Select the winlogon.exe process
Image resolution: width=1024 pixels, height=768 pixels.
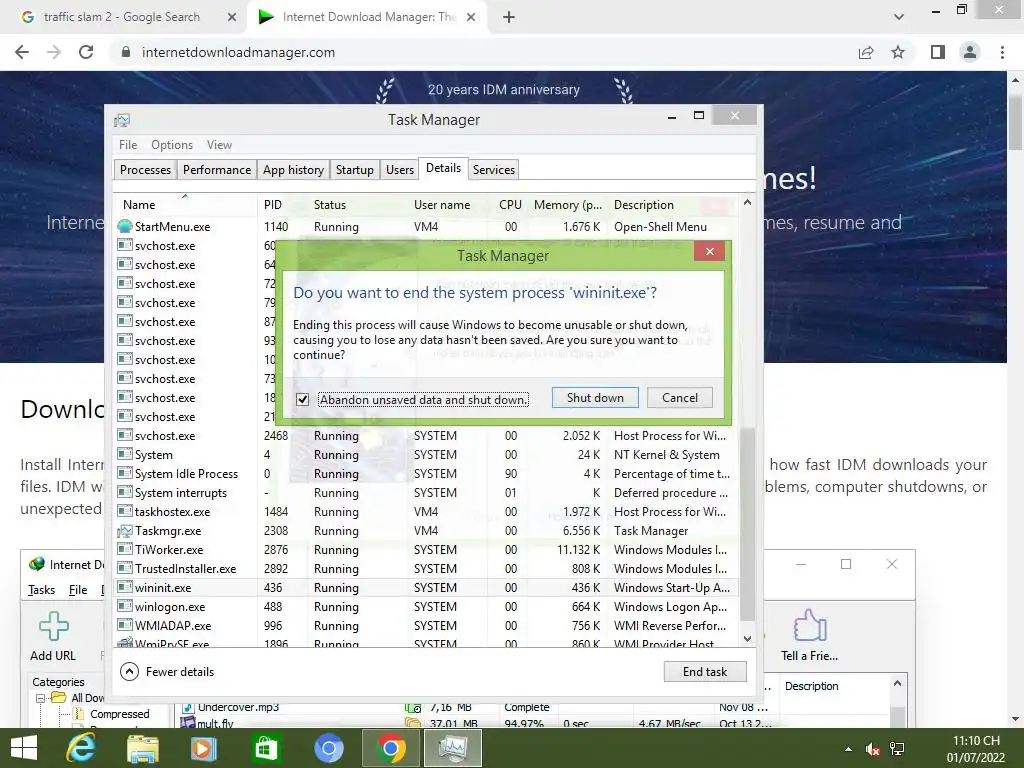coord(170,607)
